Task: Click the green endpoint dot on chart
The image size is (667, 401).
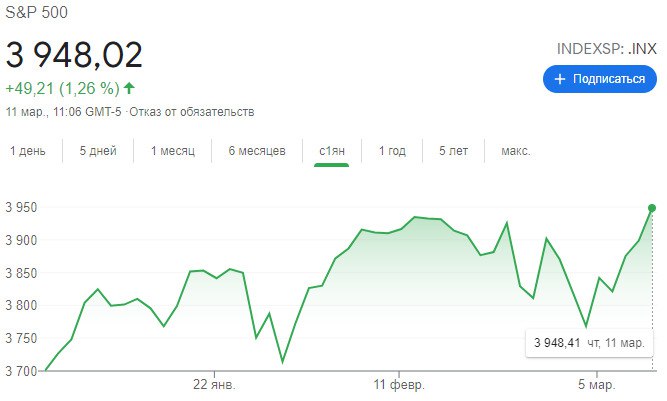Action: coord(652,208)
